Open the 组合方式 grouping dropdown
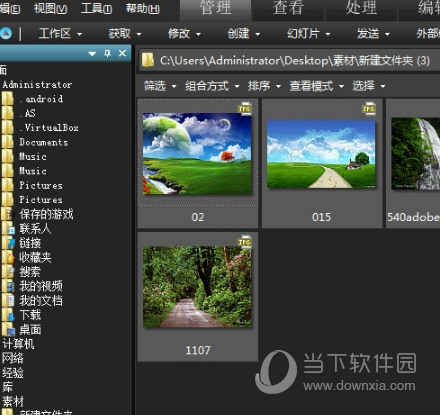This screenshot has width=440, height=415. (x=212, y=86)
